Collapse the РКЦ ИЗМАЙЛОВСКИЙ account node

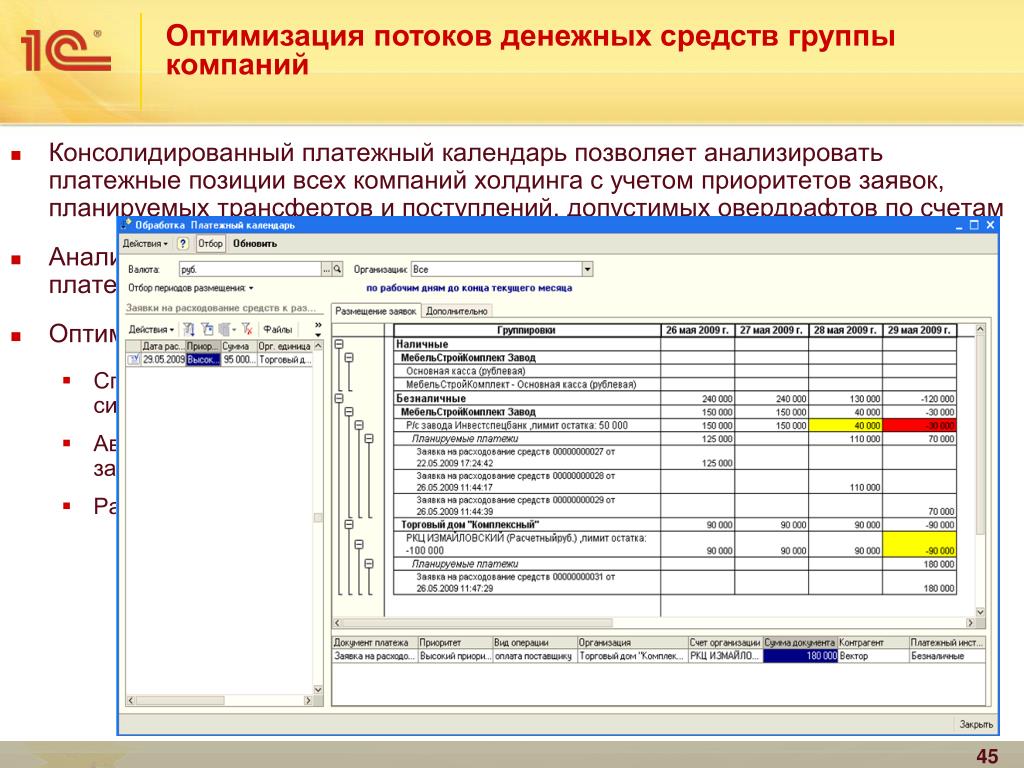point(359,544)
